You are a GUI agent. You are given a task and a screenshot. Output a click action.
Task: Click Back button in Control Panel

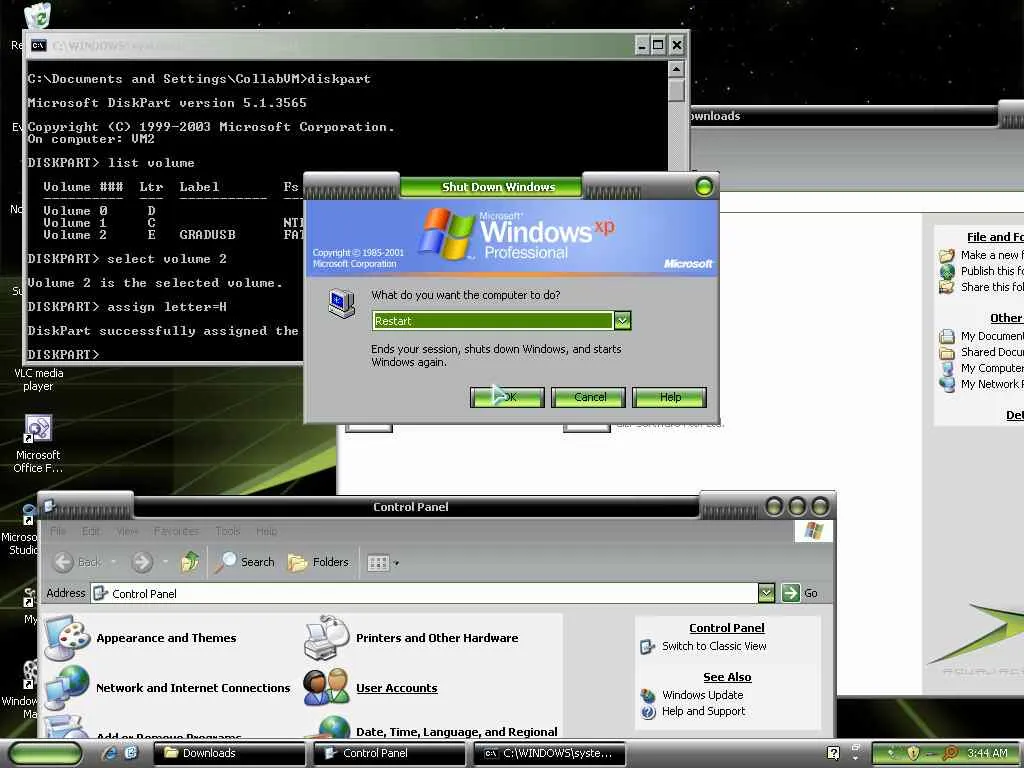(x=78, y=562)
